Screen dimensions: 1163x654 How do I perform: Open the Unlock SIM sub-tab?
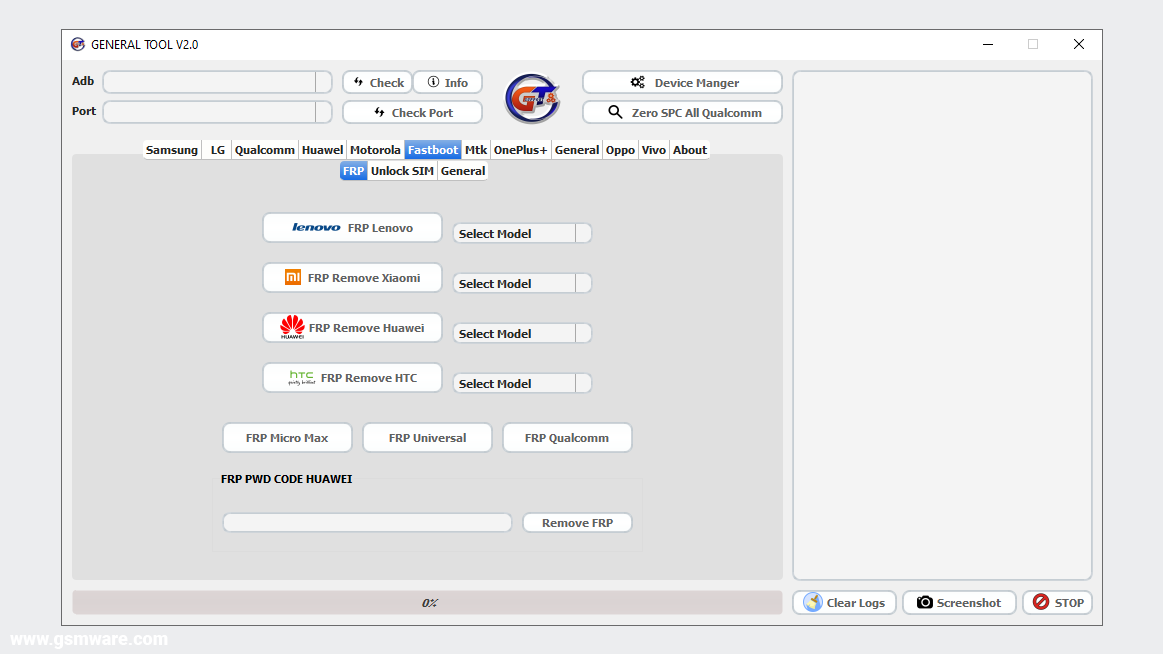coord(402,170)
